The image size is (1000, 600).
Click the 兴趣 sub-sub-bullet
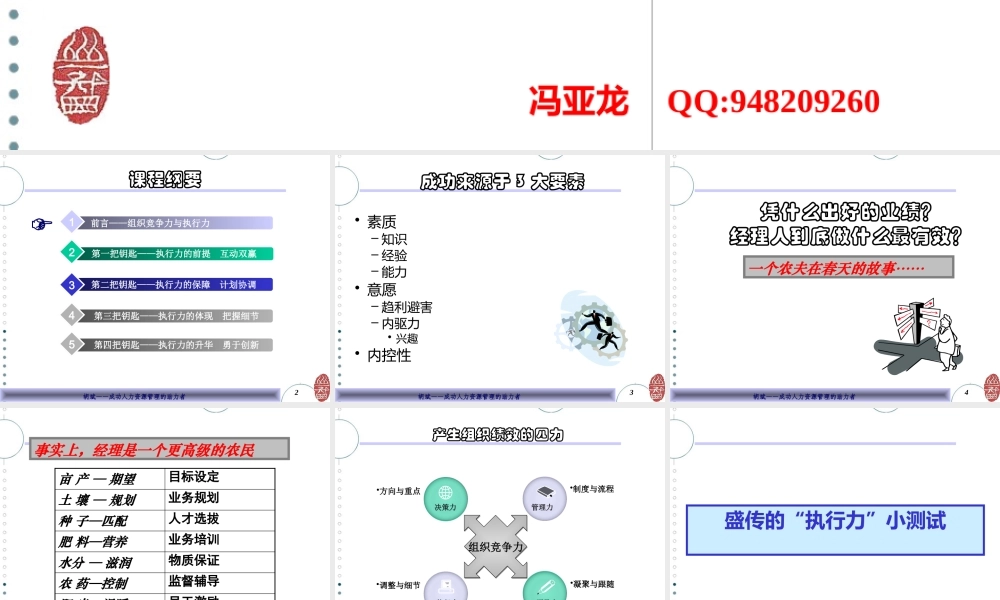point(407,339)
